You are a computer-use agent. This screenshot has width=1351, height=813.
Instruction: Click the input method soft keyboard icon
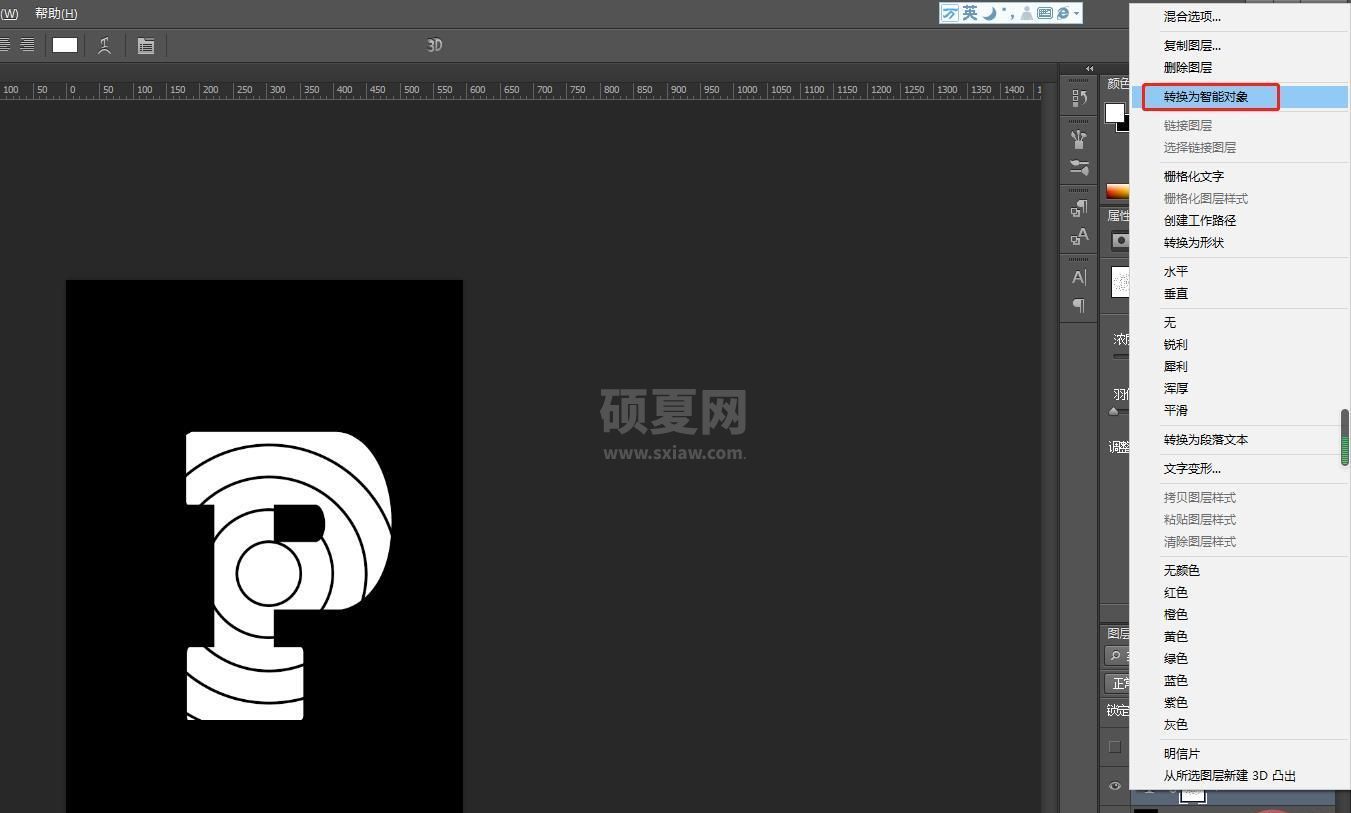(x=1044, y=13)
